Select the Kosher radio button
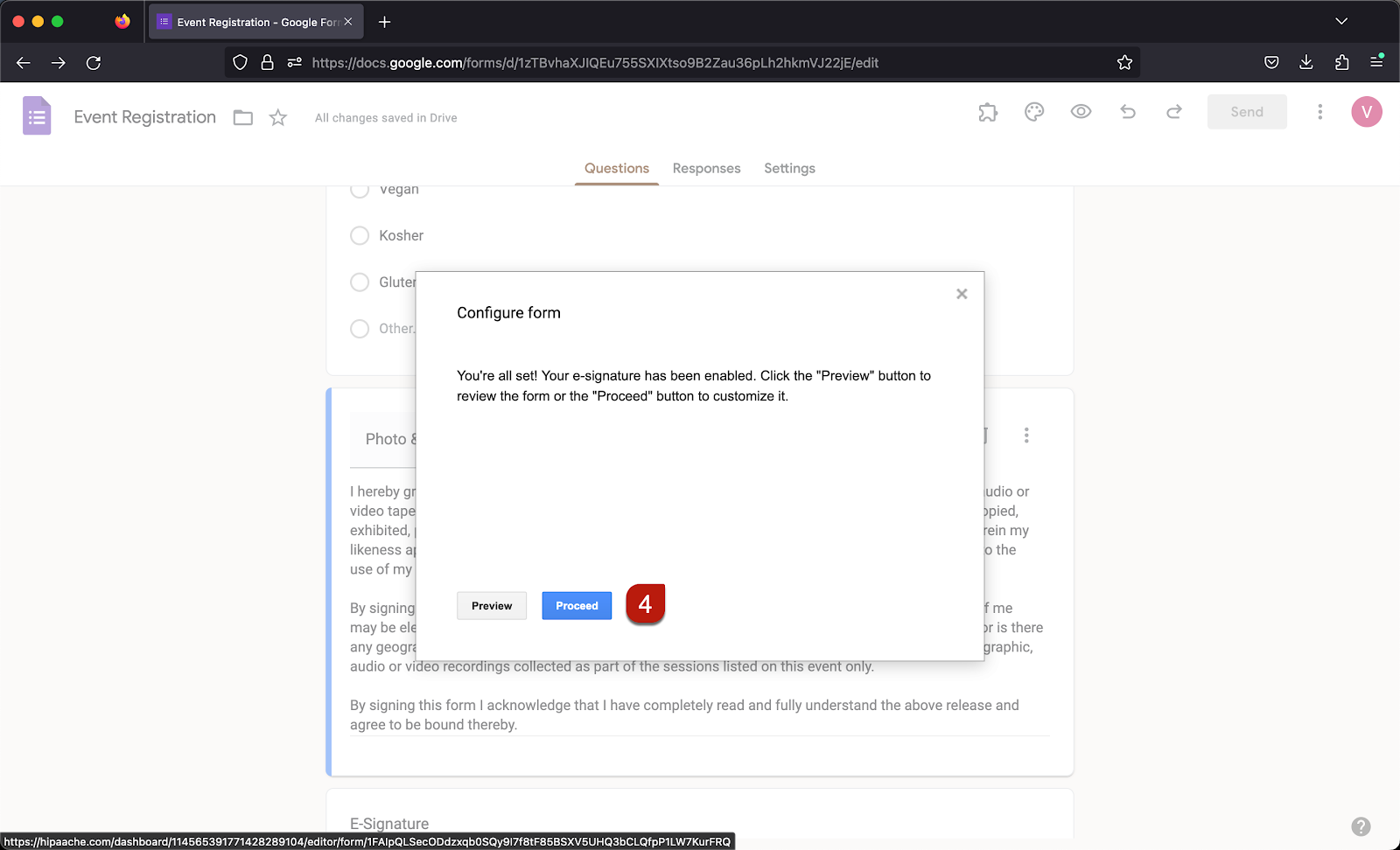The width and height of the screenshot is (1400, 850). click(359, 235)
